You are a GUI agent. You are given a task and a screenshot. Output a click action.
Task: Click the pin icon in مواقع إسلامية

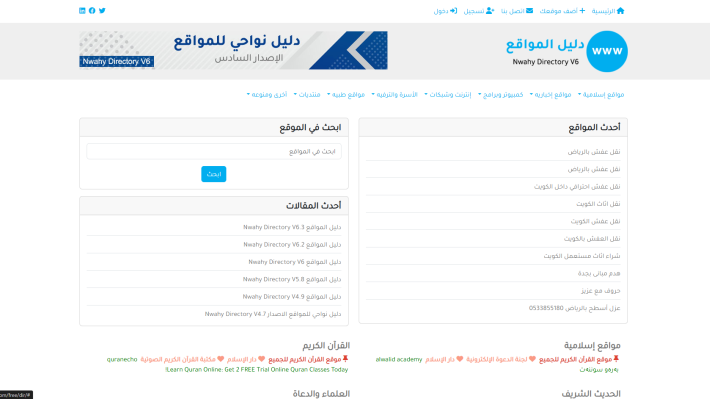(x=616, y=359)
